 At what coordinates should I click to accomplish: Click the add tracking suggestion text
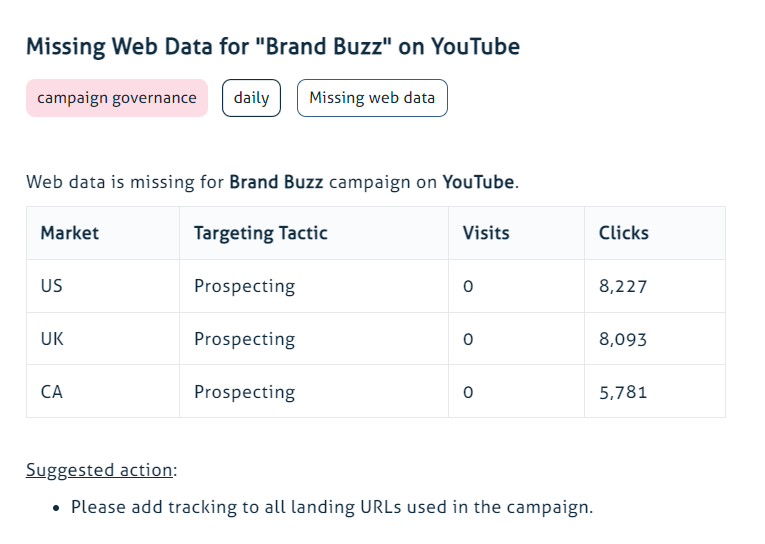point(332,506)
